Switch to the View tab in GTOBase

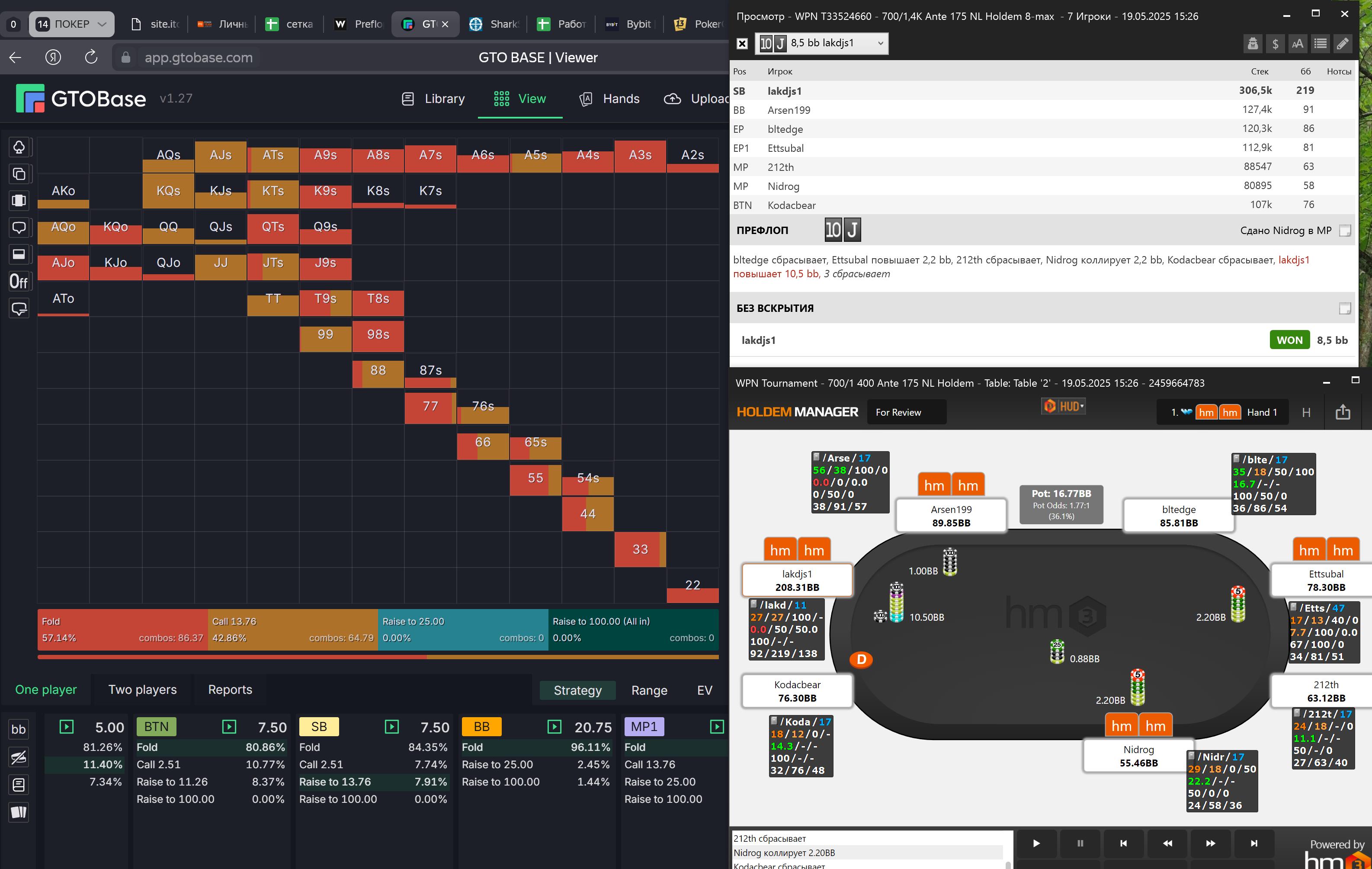[x=519, y=99]
